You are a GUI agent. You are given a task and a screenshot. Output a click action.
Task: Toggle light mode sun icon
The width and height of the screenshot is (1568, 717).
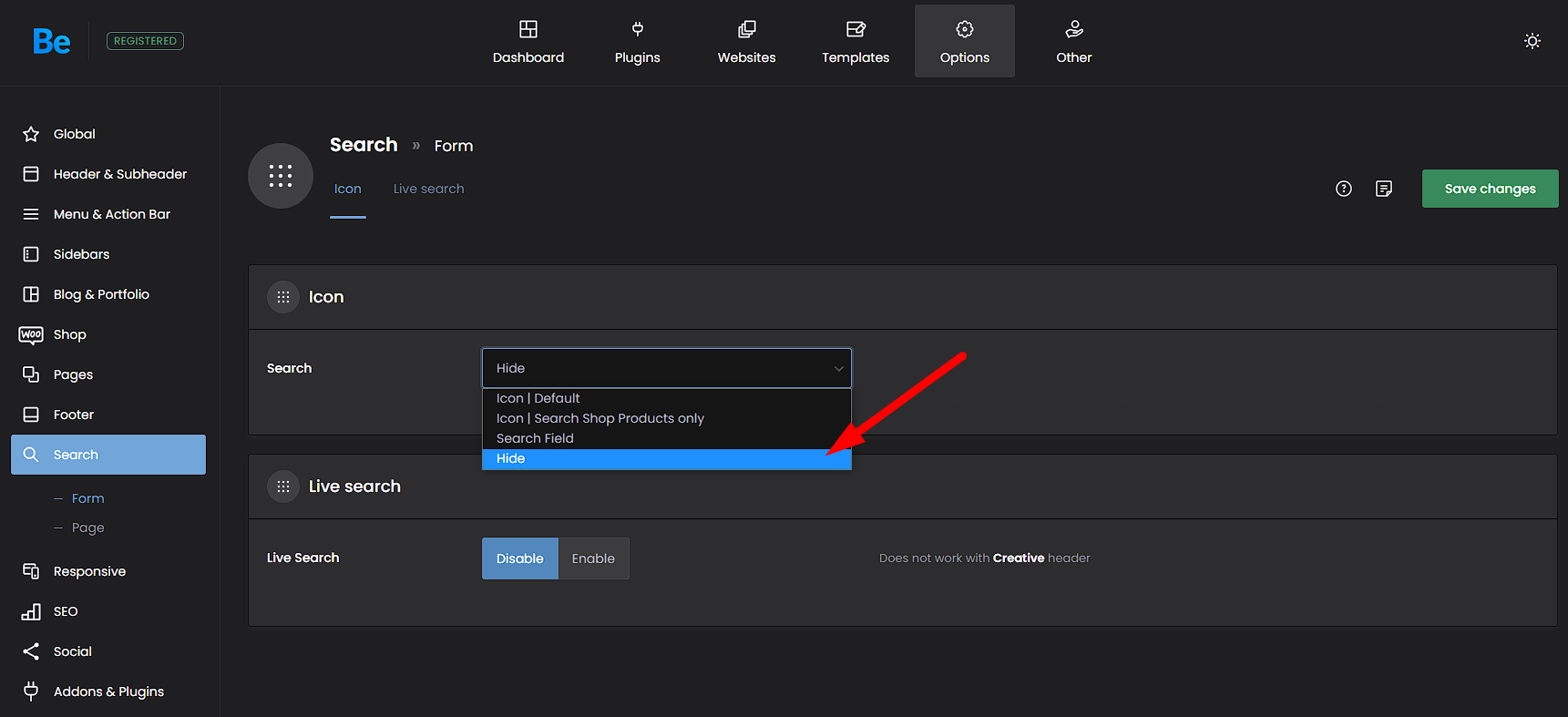pos(1532,41)
